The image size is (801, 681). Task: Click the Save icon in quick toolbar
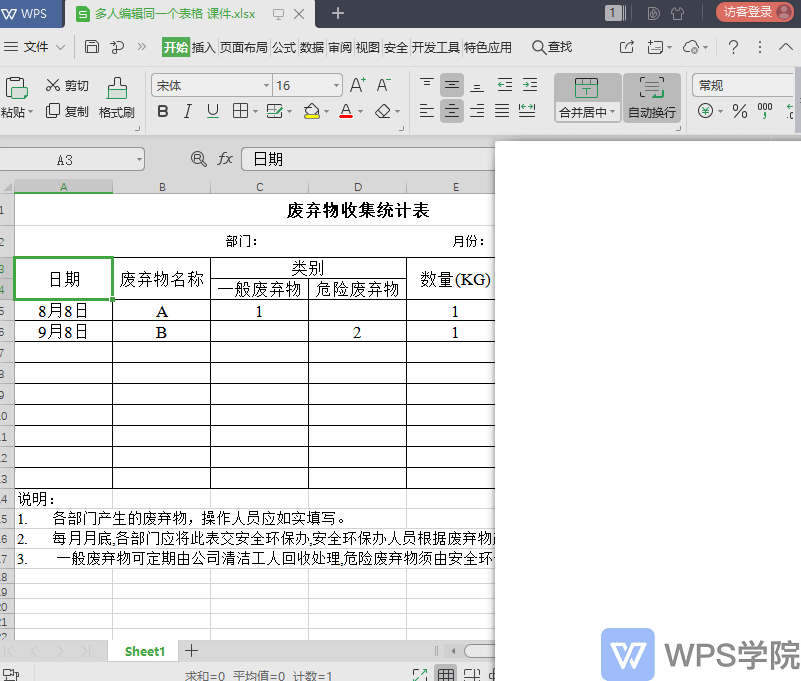[91, 47]
